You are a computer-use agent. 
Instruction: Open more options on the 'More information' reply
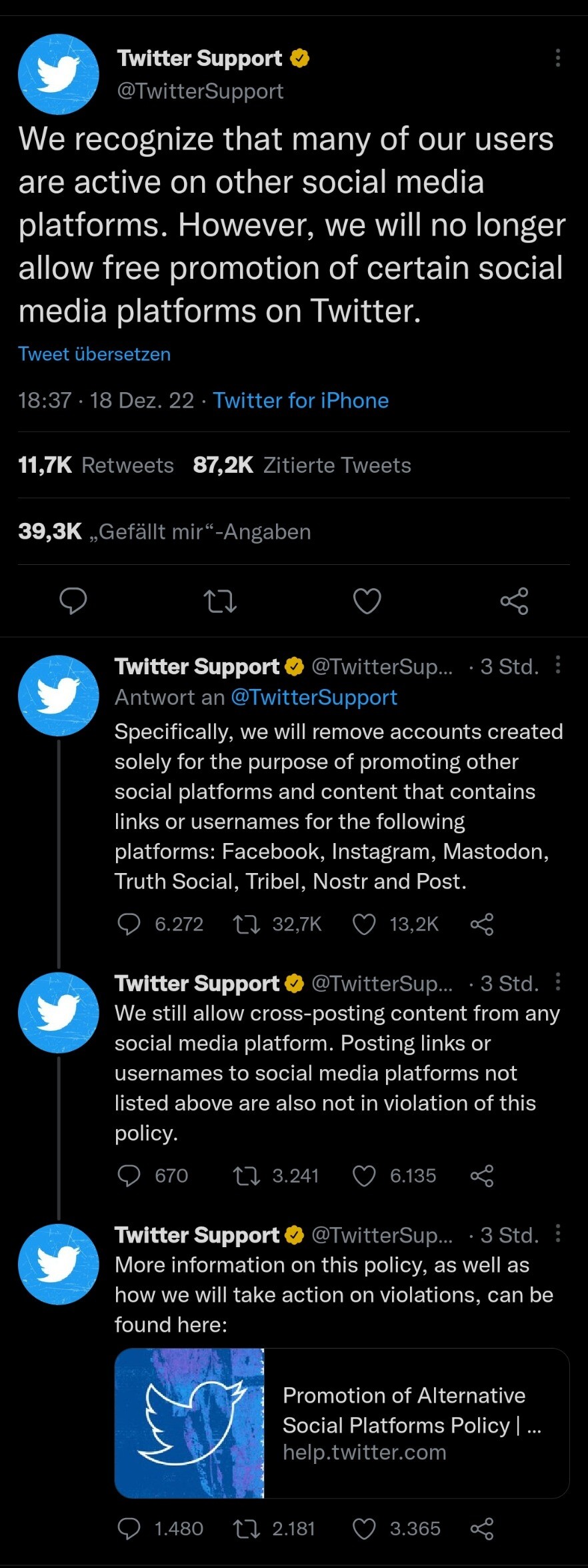click(x=557, y=1234)
